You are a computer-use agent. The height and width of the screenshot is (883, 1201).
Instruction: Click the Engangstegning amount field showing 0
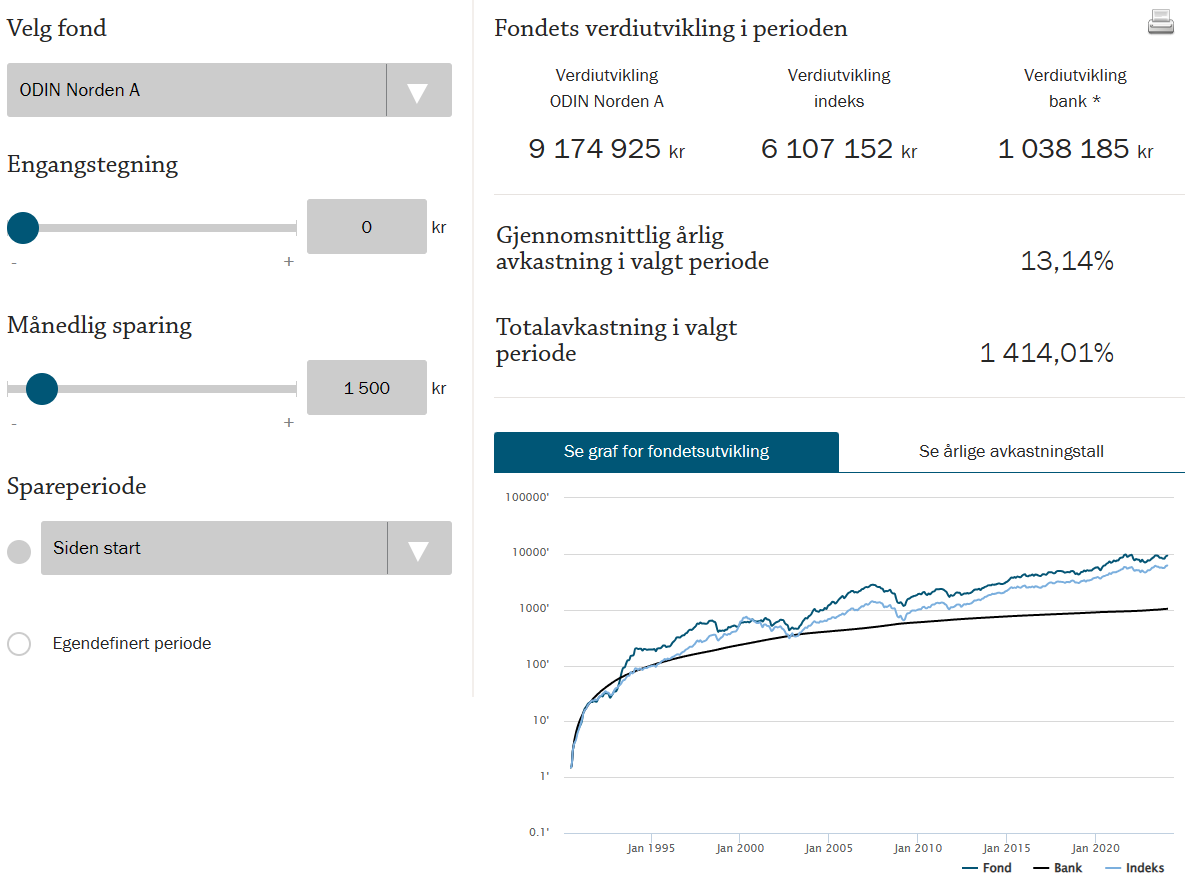[x=367, y=227]
